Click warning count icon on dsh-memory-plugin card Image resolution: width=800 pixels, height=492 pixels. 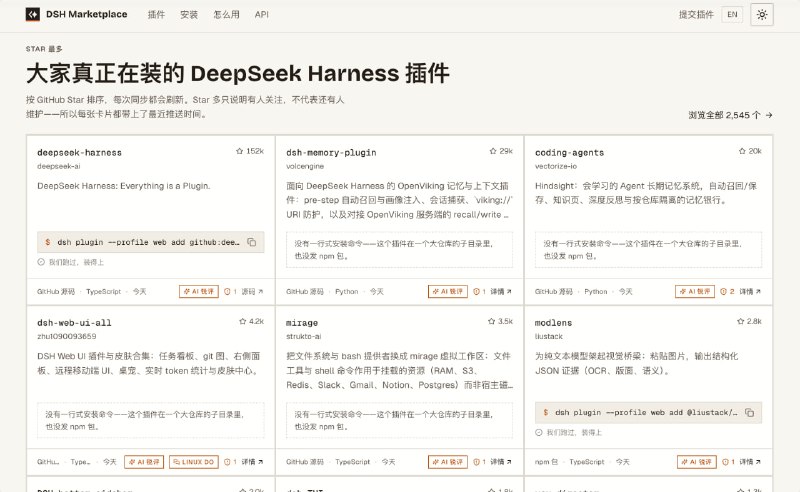(479, 291)
